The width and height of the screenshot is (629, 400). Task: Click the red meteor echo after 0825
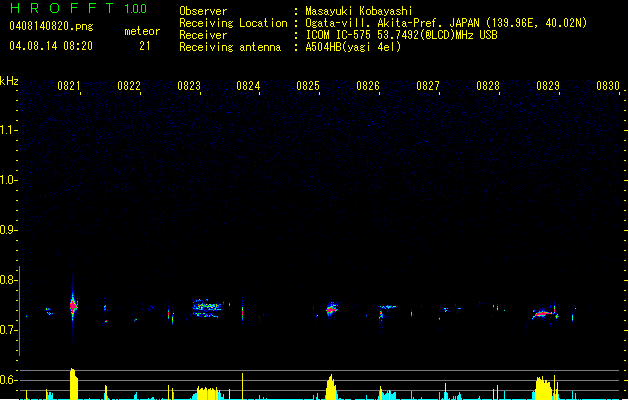pyautogui.click(x=331, y=309)
